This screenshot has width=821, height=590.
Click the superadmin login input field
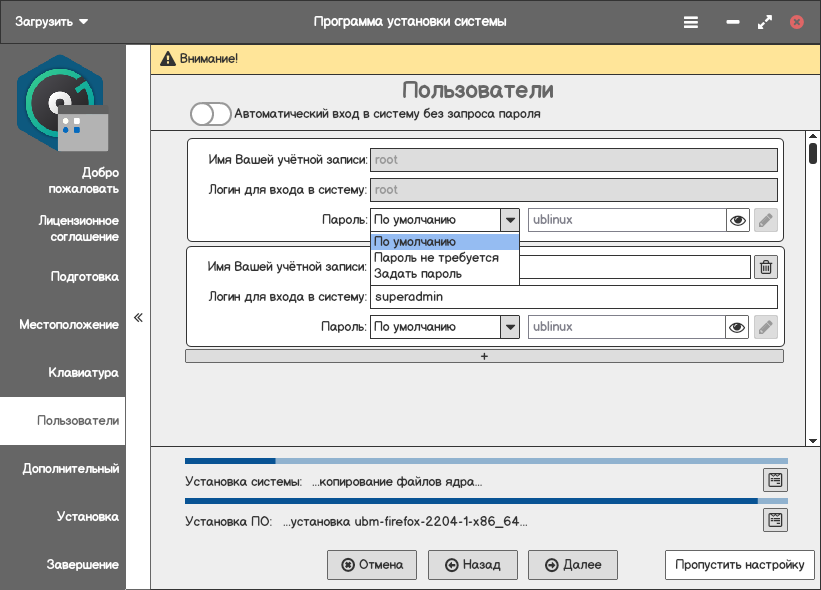click(x=573, y=297)
